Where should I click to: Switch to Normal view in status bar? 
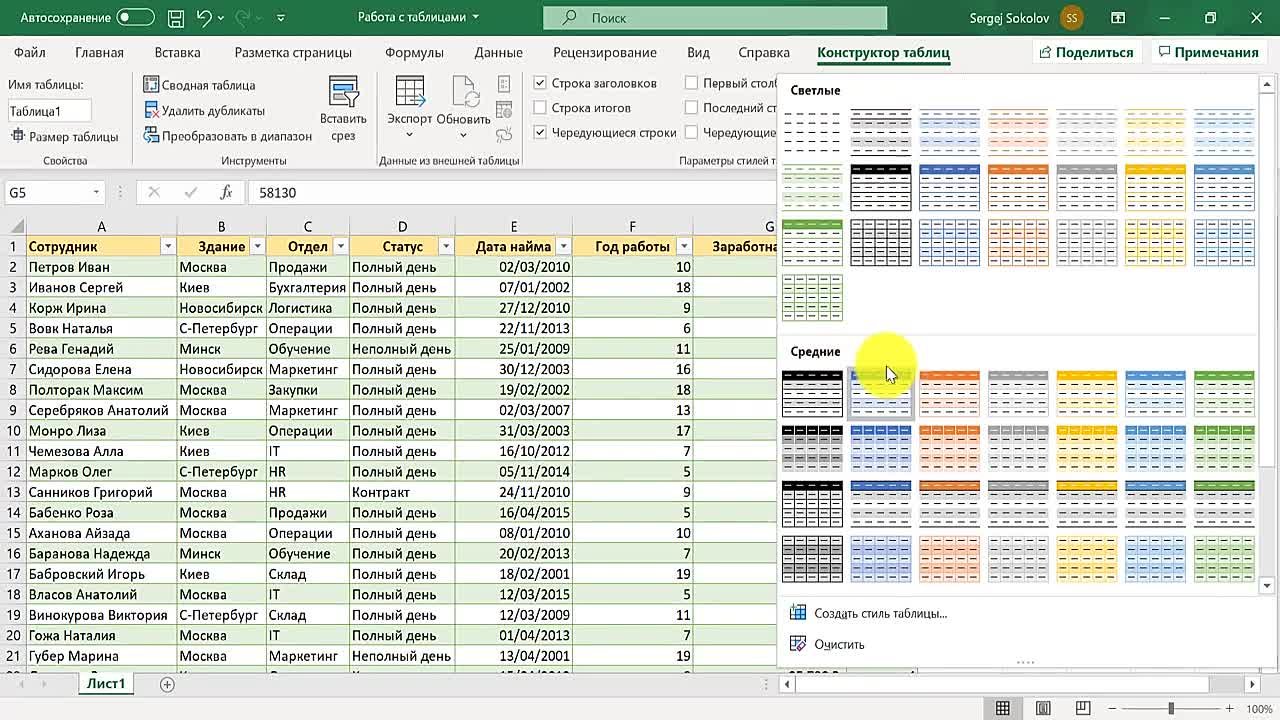point(1003,709)
